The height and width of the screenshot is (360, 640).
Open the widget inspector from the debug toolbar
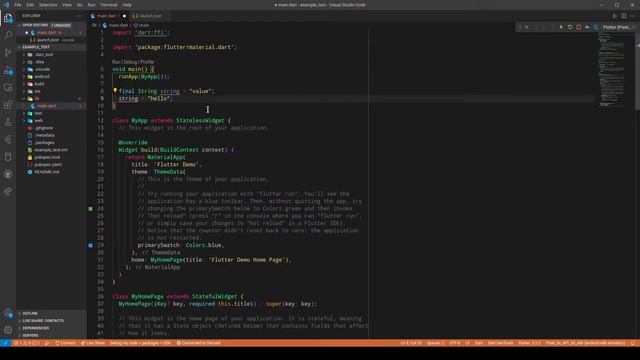(x=596, y=27)
